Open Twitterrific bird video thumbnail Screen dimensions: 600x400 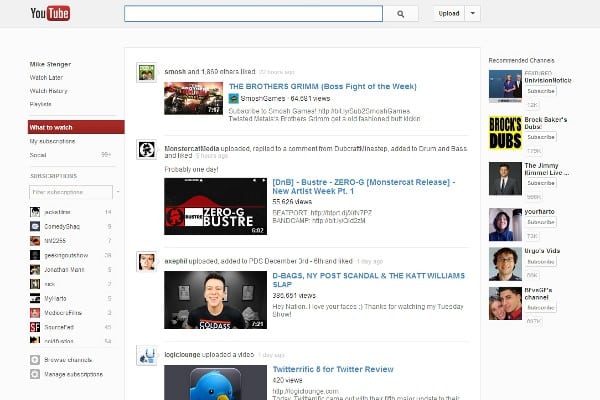click(x=215, y=382)
